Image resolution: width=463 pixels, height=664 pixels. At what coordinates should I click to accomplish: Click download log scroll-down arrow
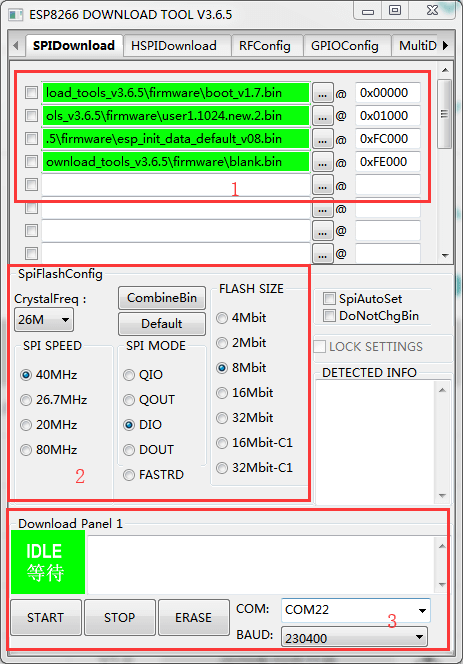pyautogui.click(x=443, y=584)
